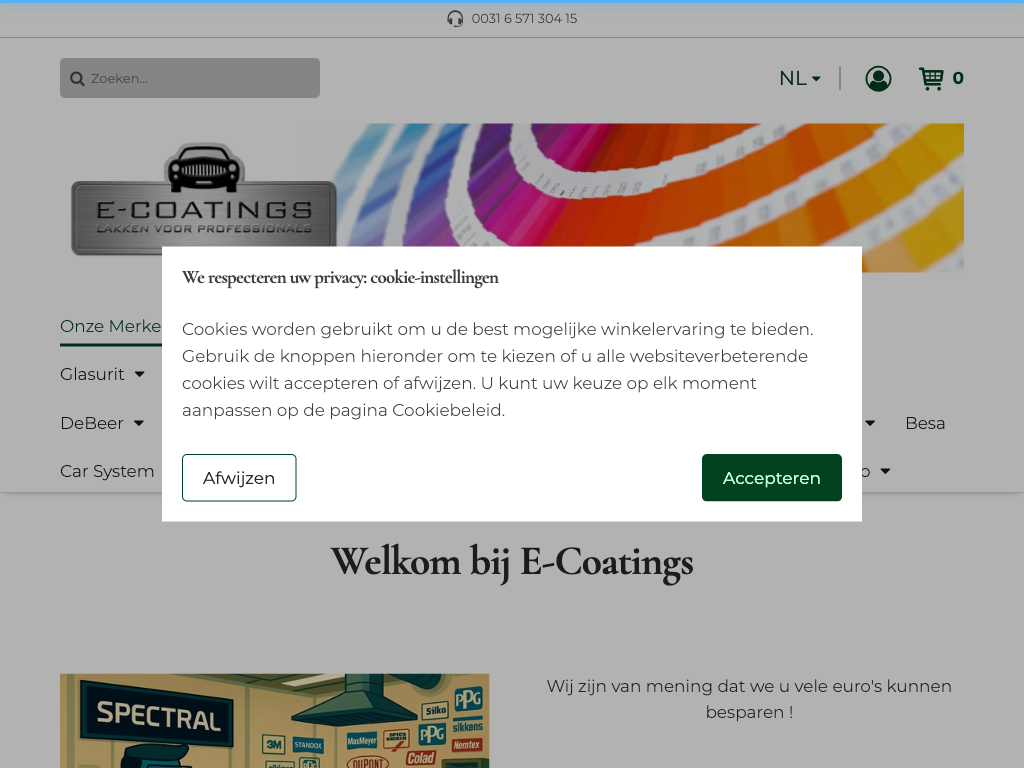Open the shopping cart icon
This screenshot has width=1024, height=768.
click(931, 78)
